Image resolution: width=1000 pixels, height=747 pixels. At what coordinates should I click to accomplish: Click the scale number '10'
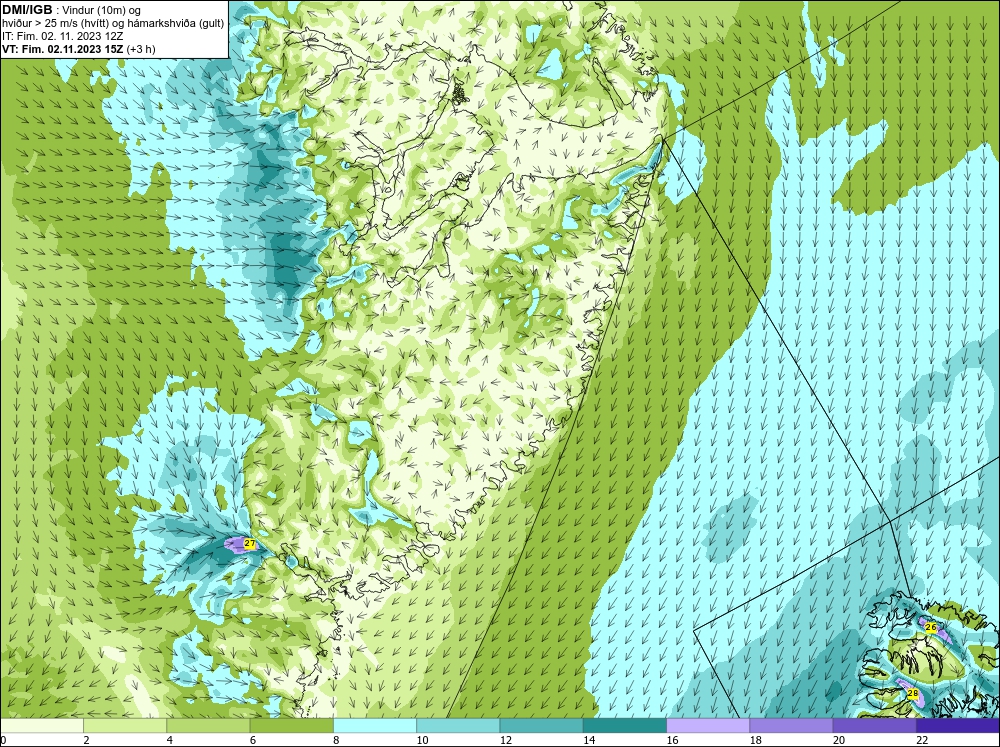(422, 740)
